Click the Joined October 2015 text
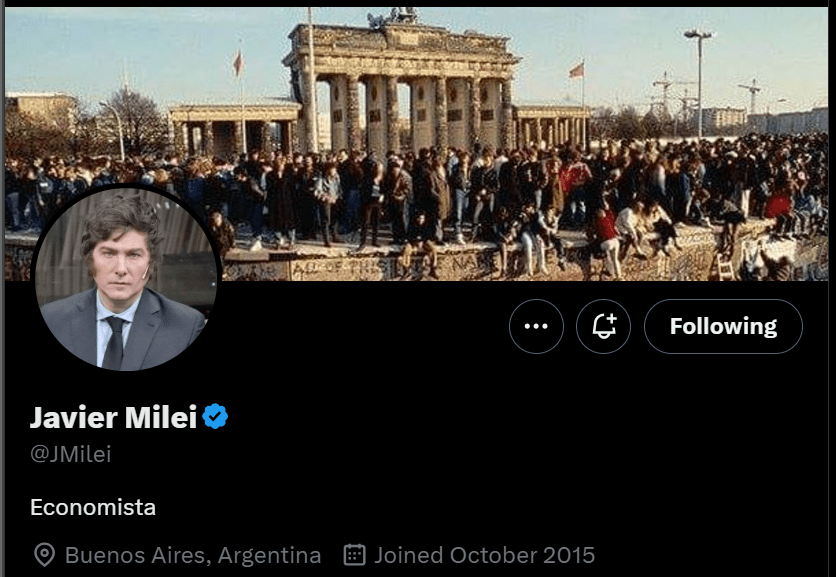The image size is (836, 577). (x=485, y=555)
